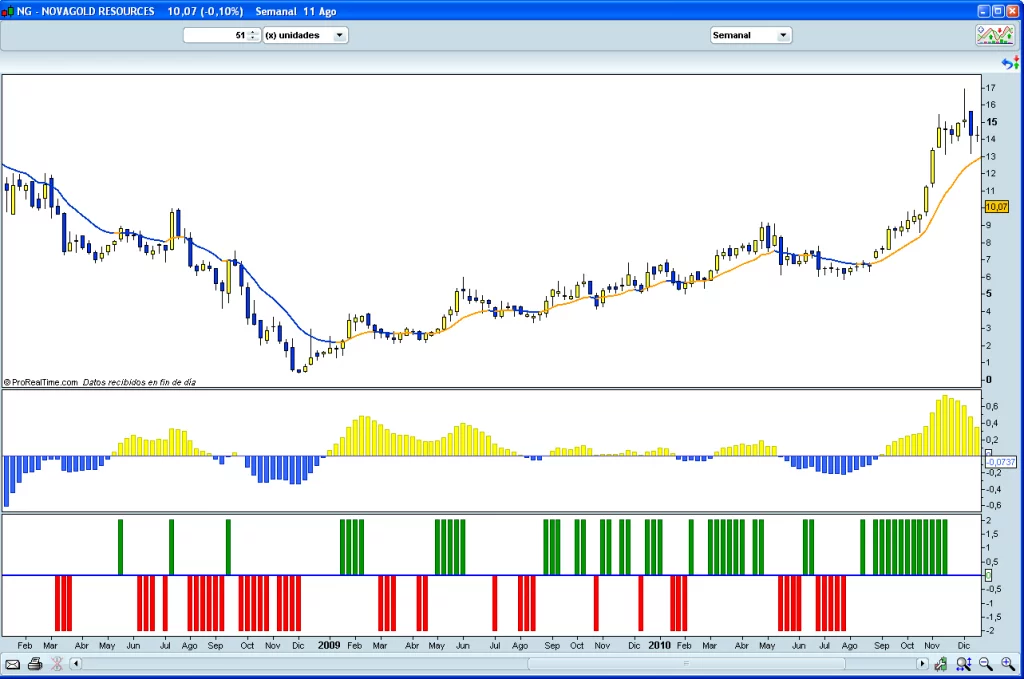Open the Semanal timeframe dropdown

750,34
